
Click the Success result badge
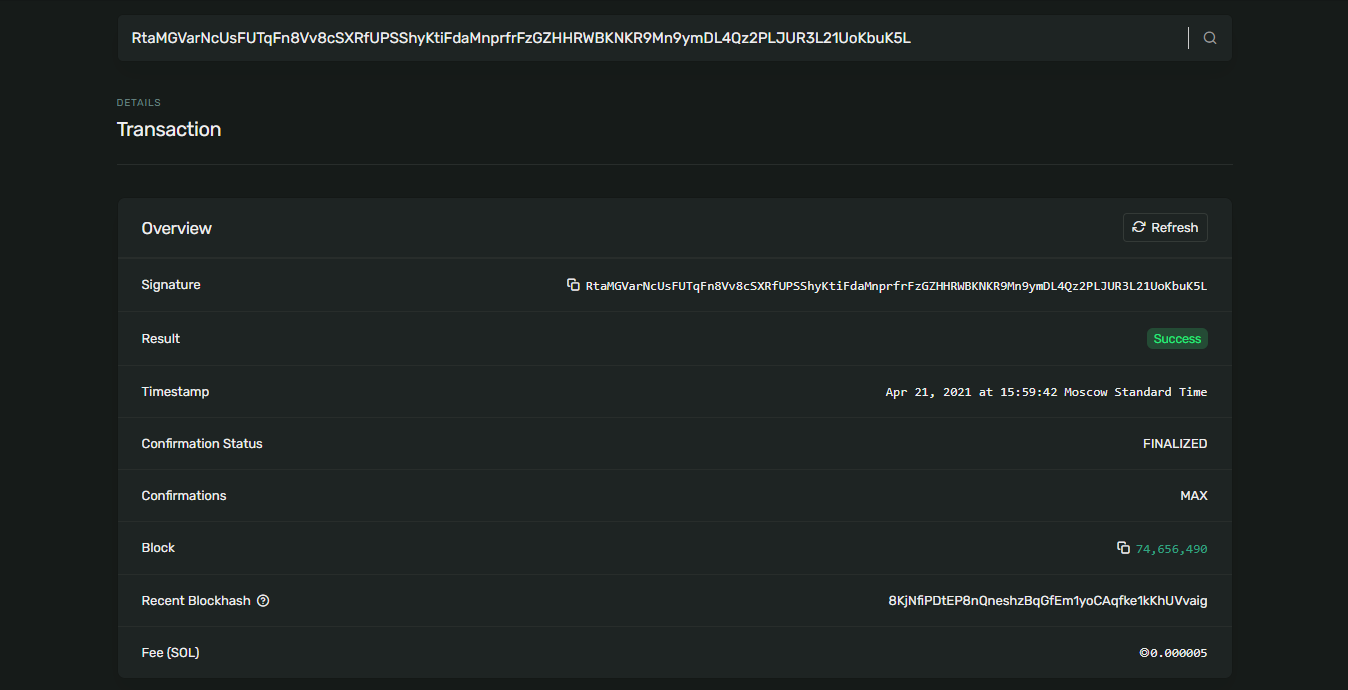[x=1177, y=339]
